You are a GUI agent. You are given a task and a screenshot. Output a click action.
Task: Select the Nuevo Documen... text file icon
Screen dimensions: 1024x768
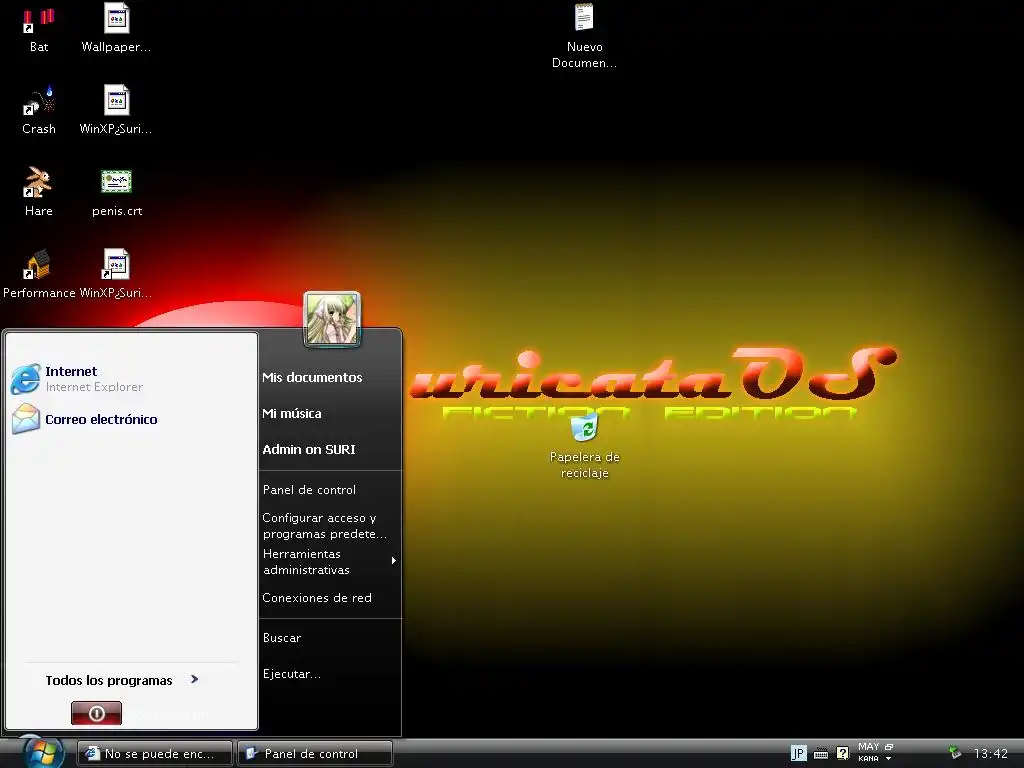583,18
